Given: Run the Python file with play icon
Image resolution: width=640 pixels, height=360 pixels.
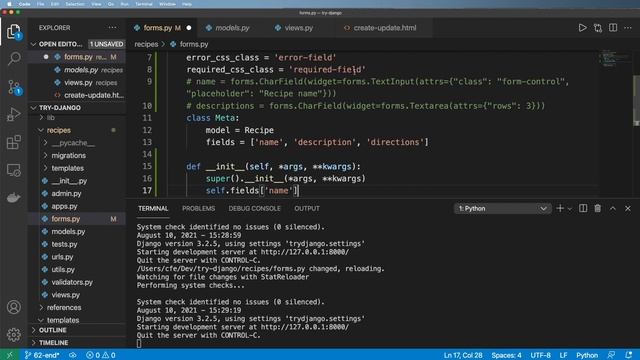Looking at the screenshot, I should pos(582,28).
